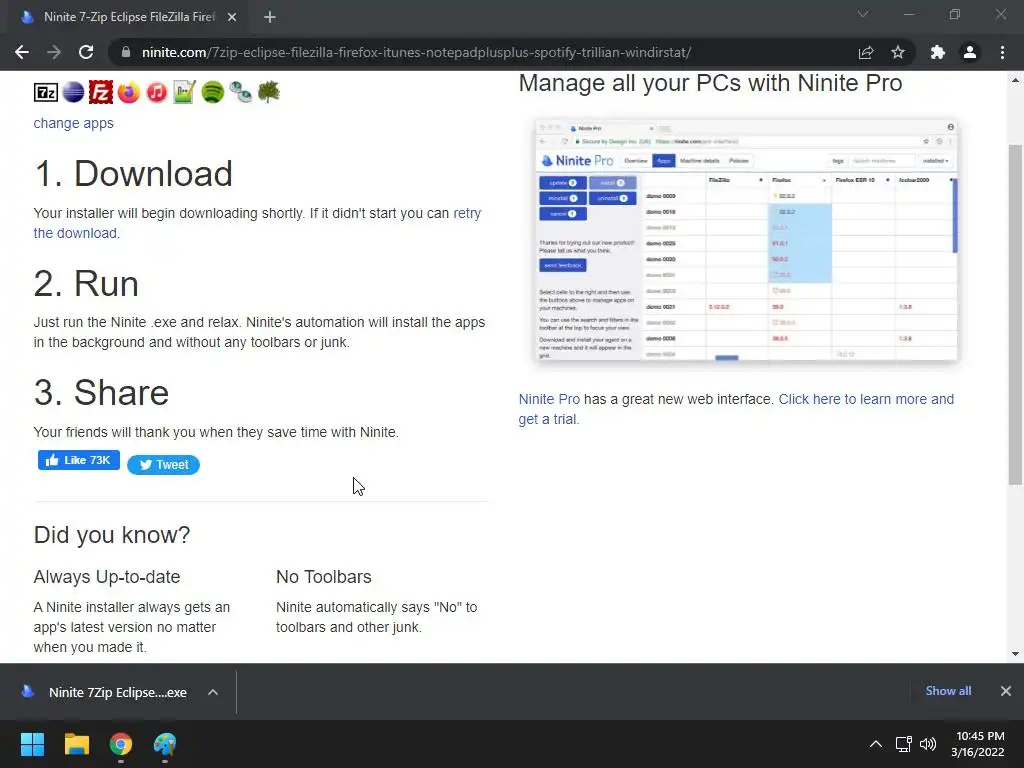Go back to the previous page
Screen dimensions: 1024x768
[22, 52]
